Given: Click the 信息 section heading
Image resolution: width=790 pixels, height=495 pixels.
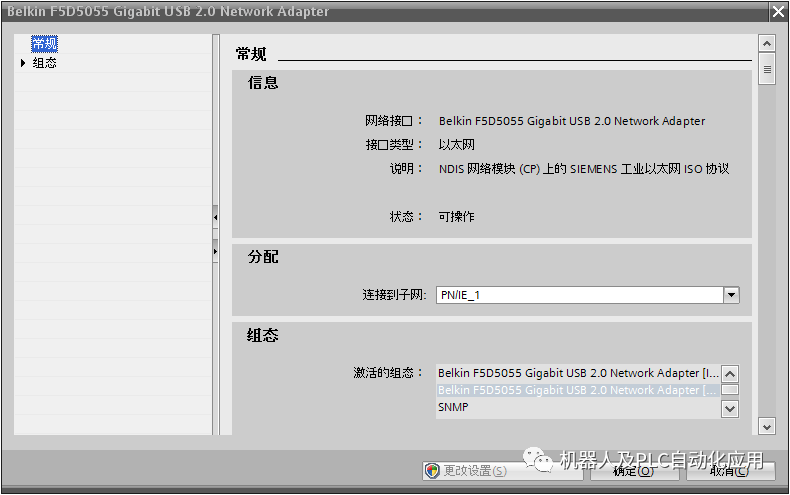Looking at the screenshot, I should tap(263, 83).
